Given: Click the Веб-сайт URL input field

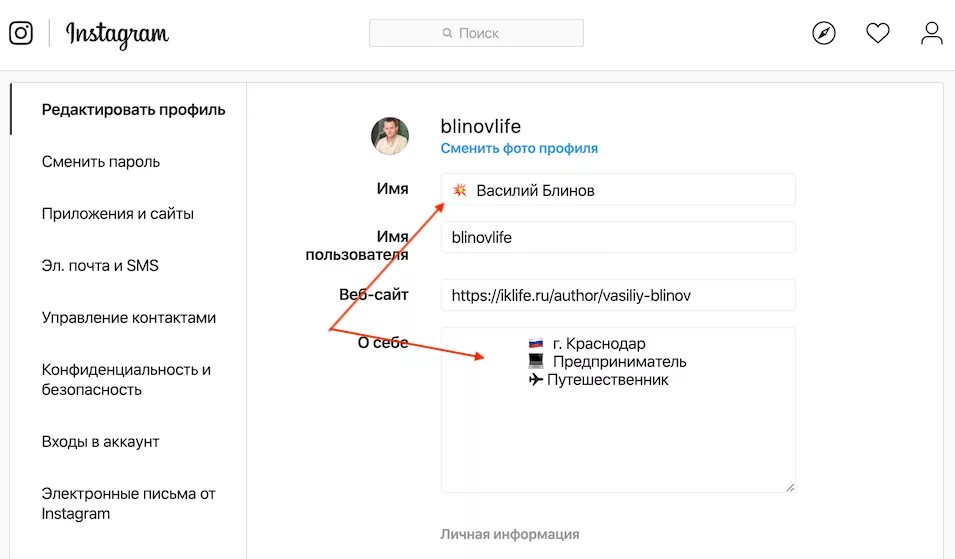Looking at the screenshot, I should click(x=618, y=296).
